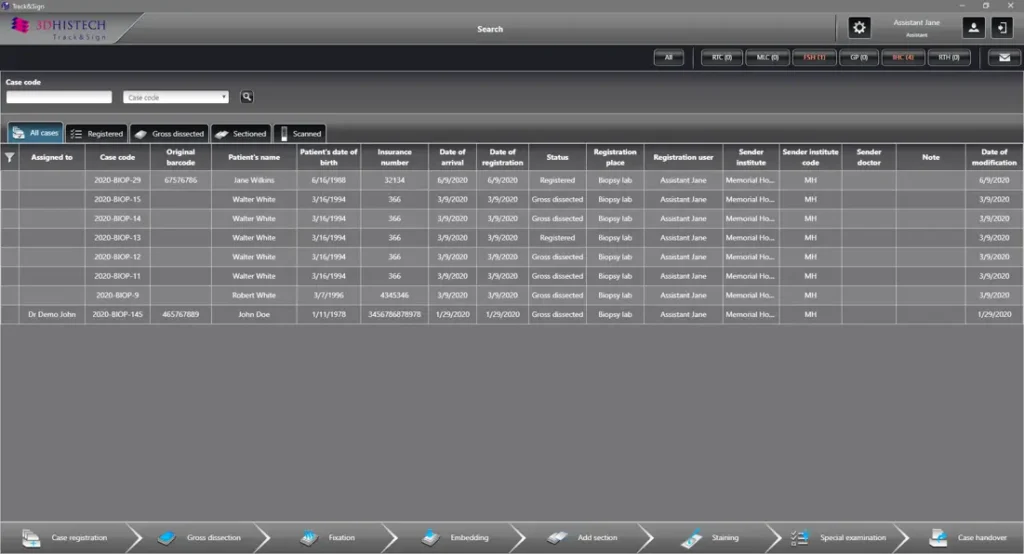Switch to the Gross dissected tab
Image resolution: width=1024 pixels, height=554 pixels.
pyautogui.click(x=169, y=133)
